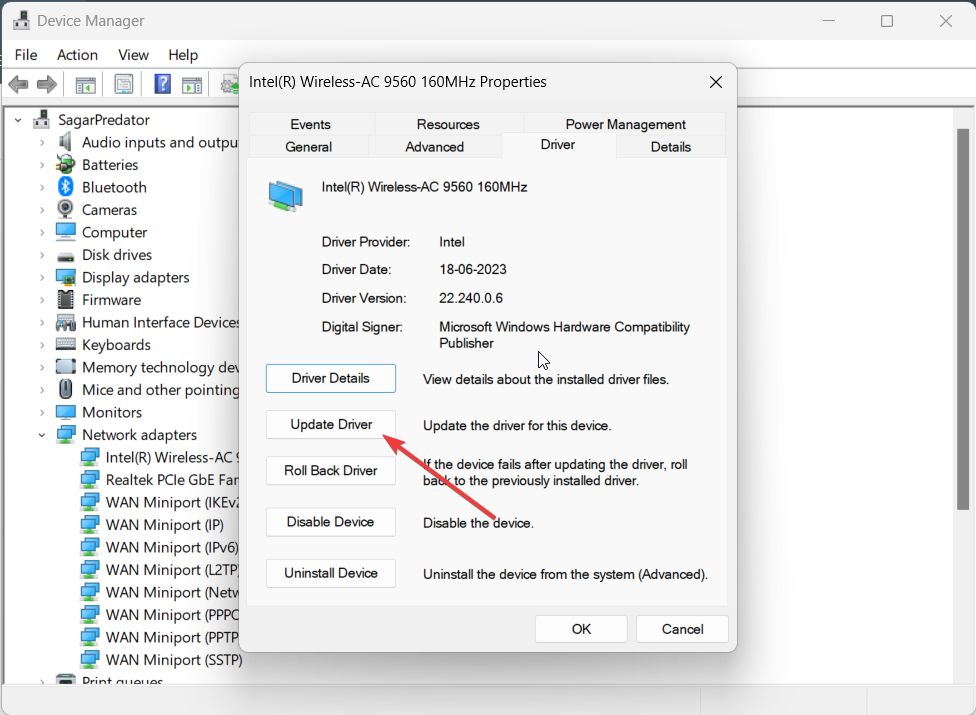Collapse the Network adapters node
Screen dimensions: 976x715
point(42,435)
